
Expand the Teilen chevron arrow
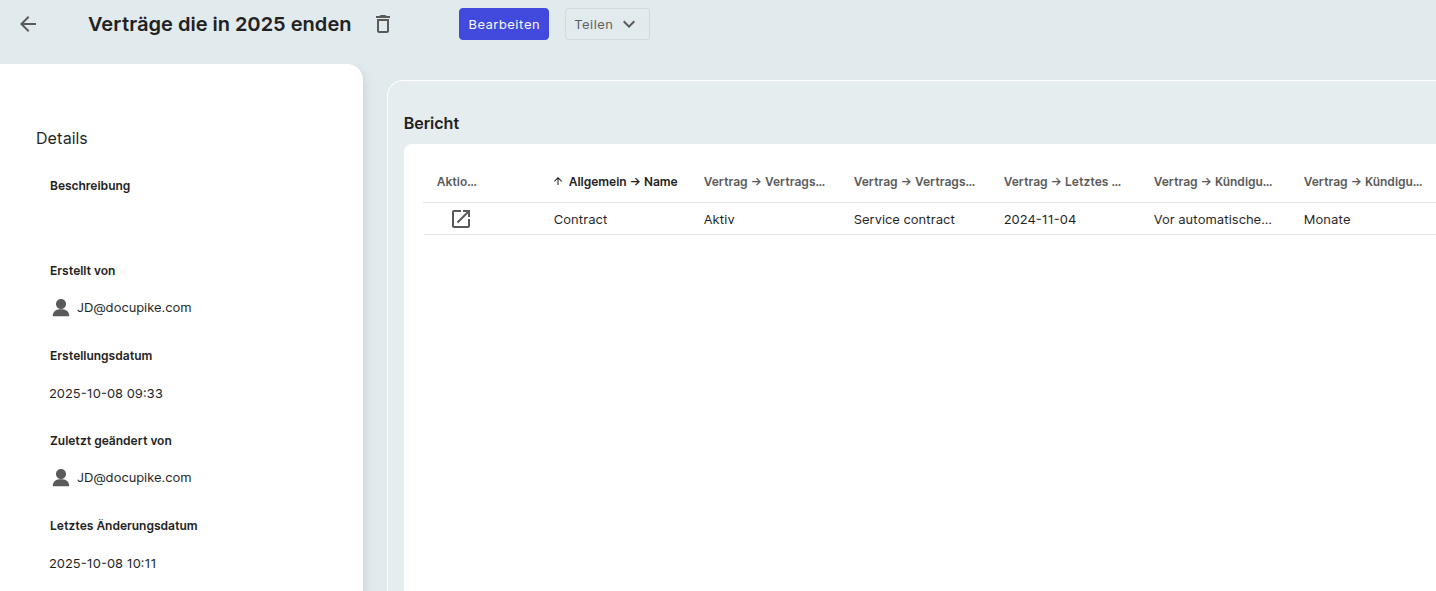[x=630, y=23]
